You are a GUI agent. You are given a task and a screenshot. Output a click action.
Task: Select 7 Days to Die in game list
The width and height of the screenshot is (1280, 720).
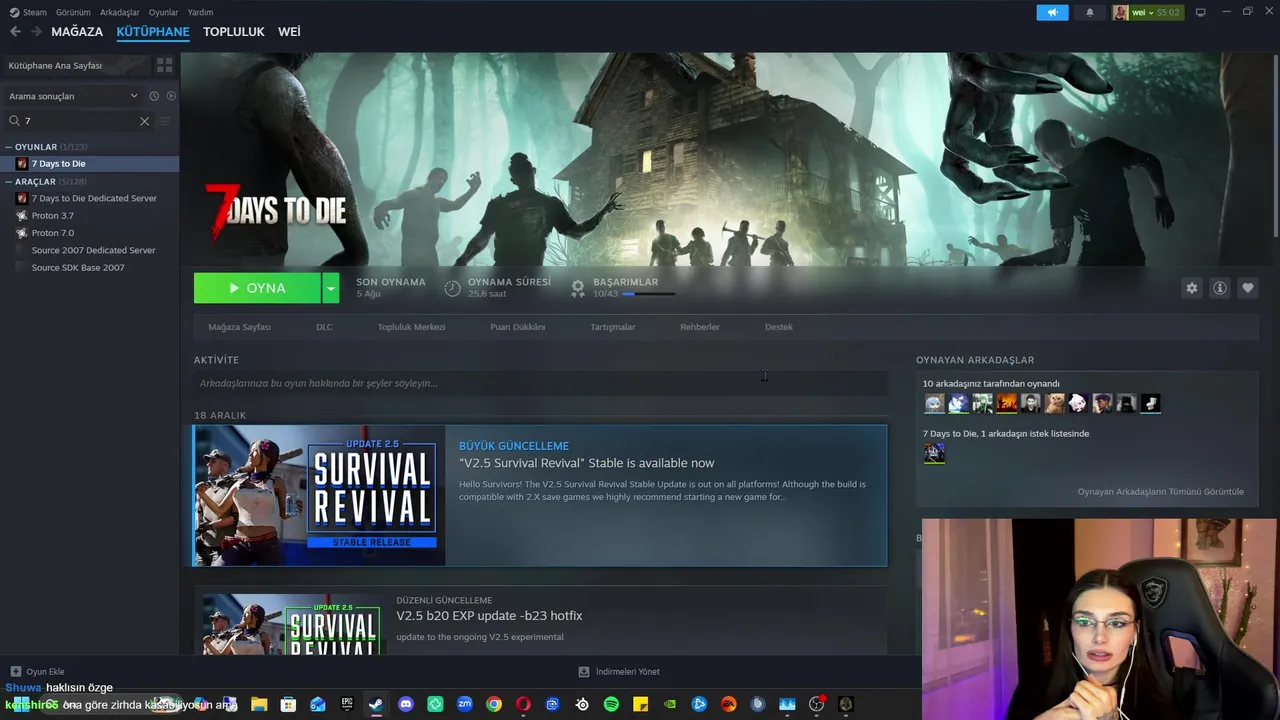(x=90, y=164)
